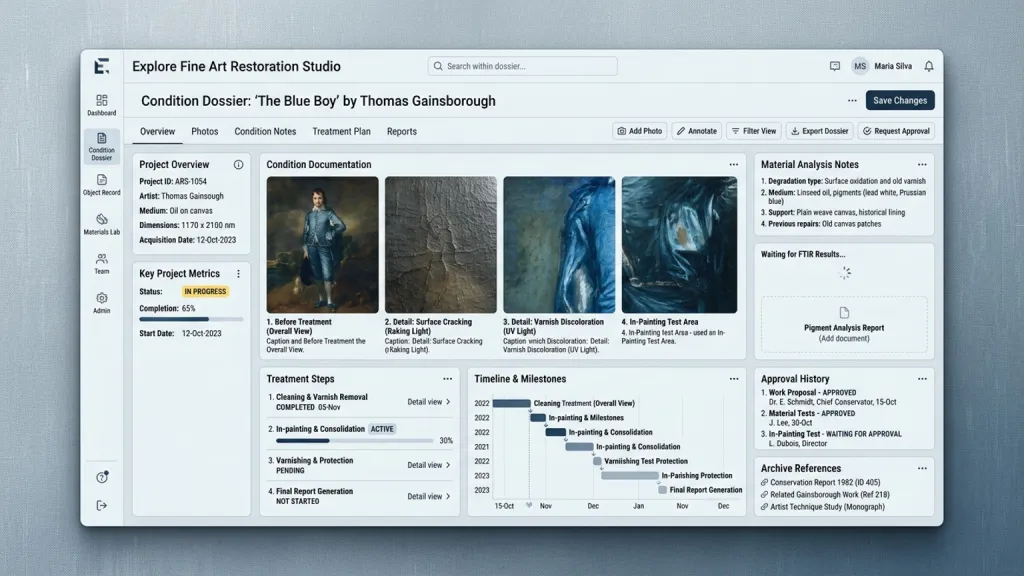The width and height of the screenshot is (1024, 576).
Task: Click the ACTIVE badge on In-painting step
Action: 382,429
